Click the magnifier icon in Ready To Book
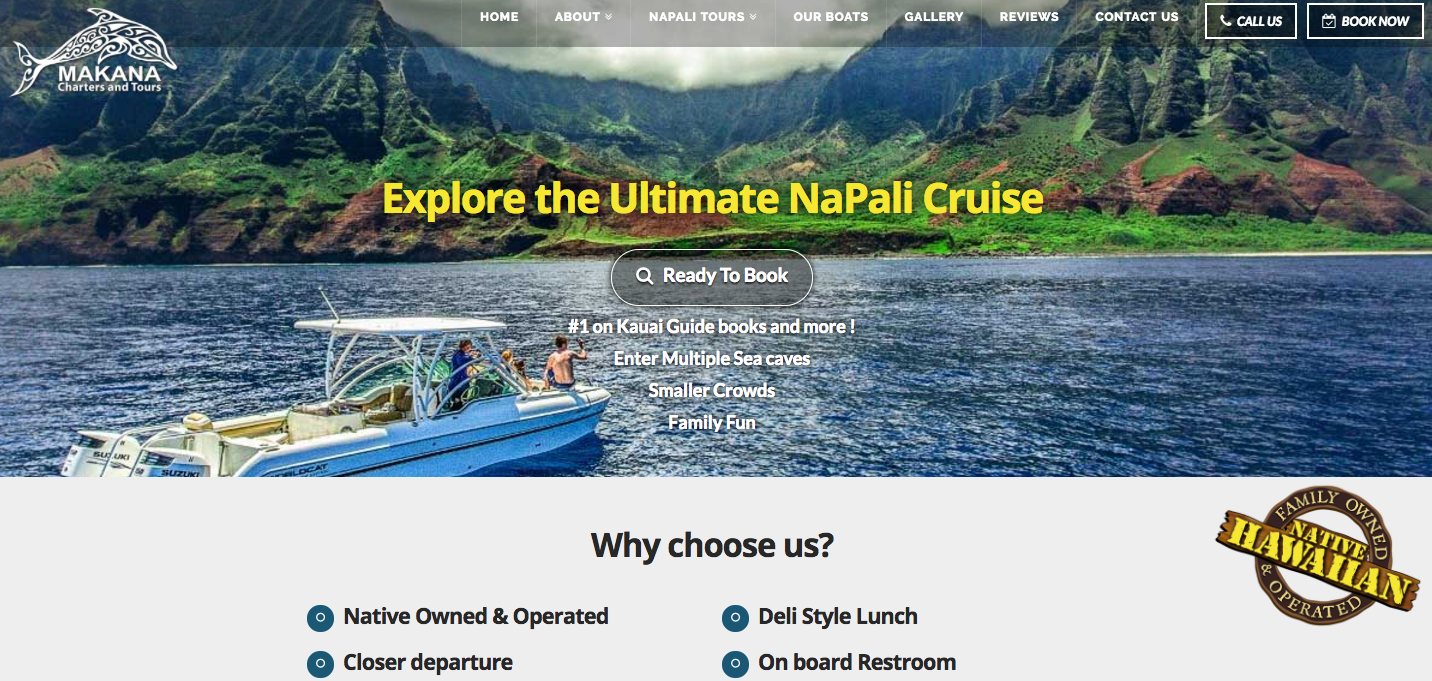This screenshot has height=681, width=1432. (x=645, y=276)
